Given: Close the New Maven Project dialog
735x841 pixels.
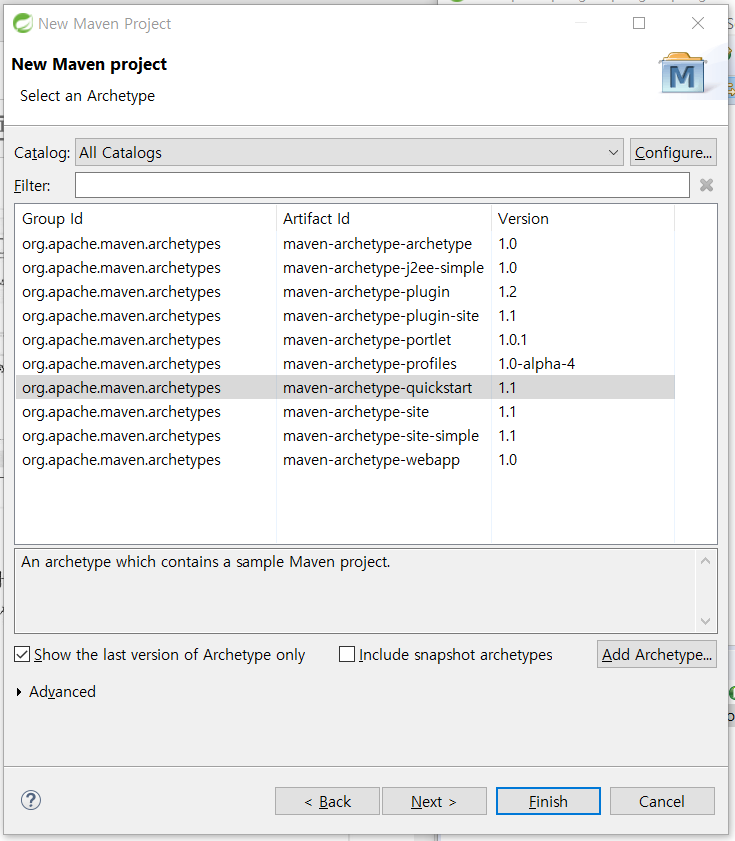Looking at the screenshot, I should click(698, 23).
